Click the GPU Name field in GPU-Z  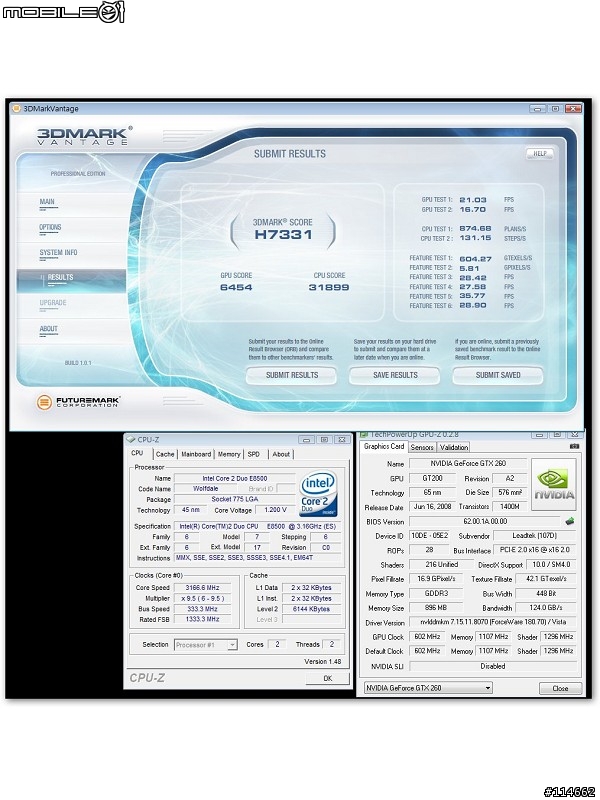[468, 464]
